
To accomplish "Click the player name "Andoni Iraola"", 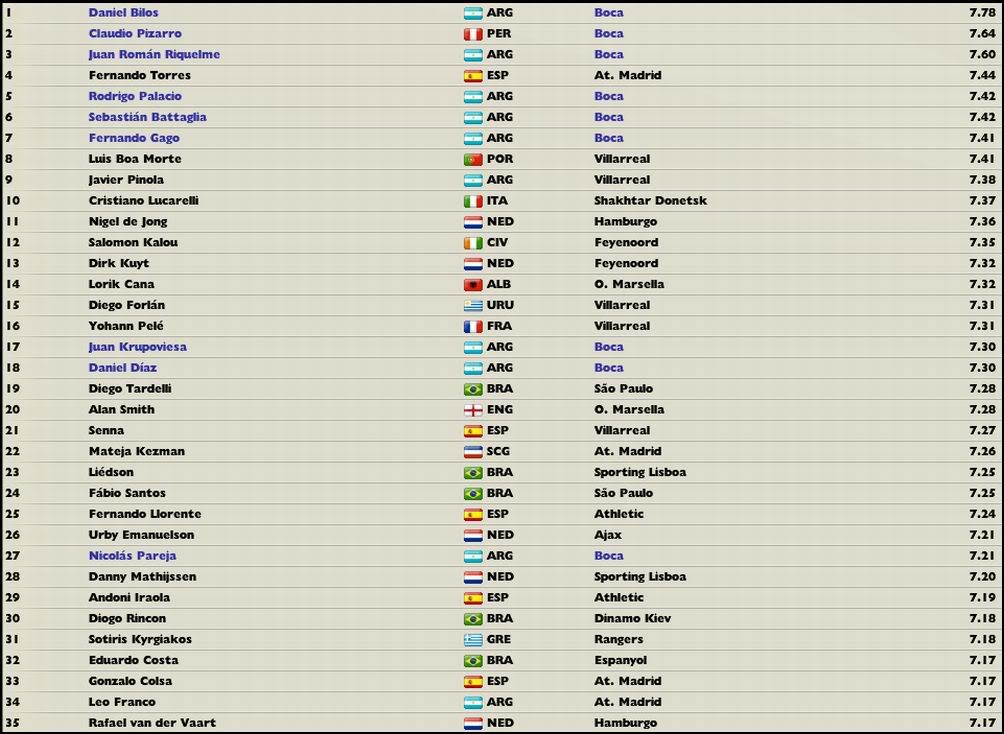I will [129, 598].
